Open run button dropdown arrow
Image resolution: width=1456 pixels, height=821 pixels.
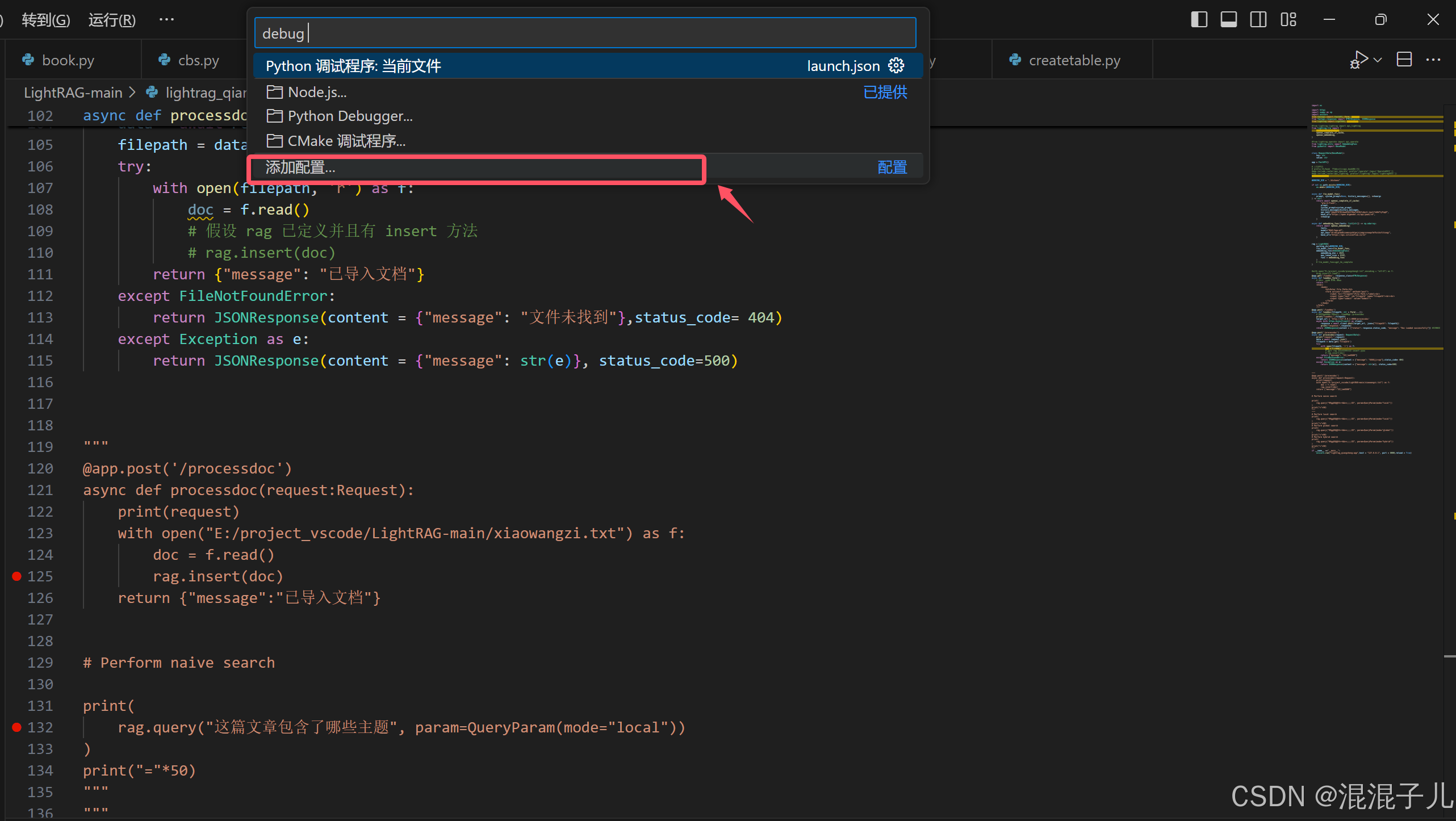point(1378,60)
